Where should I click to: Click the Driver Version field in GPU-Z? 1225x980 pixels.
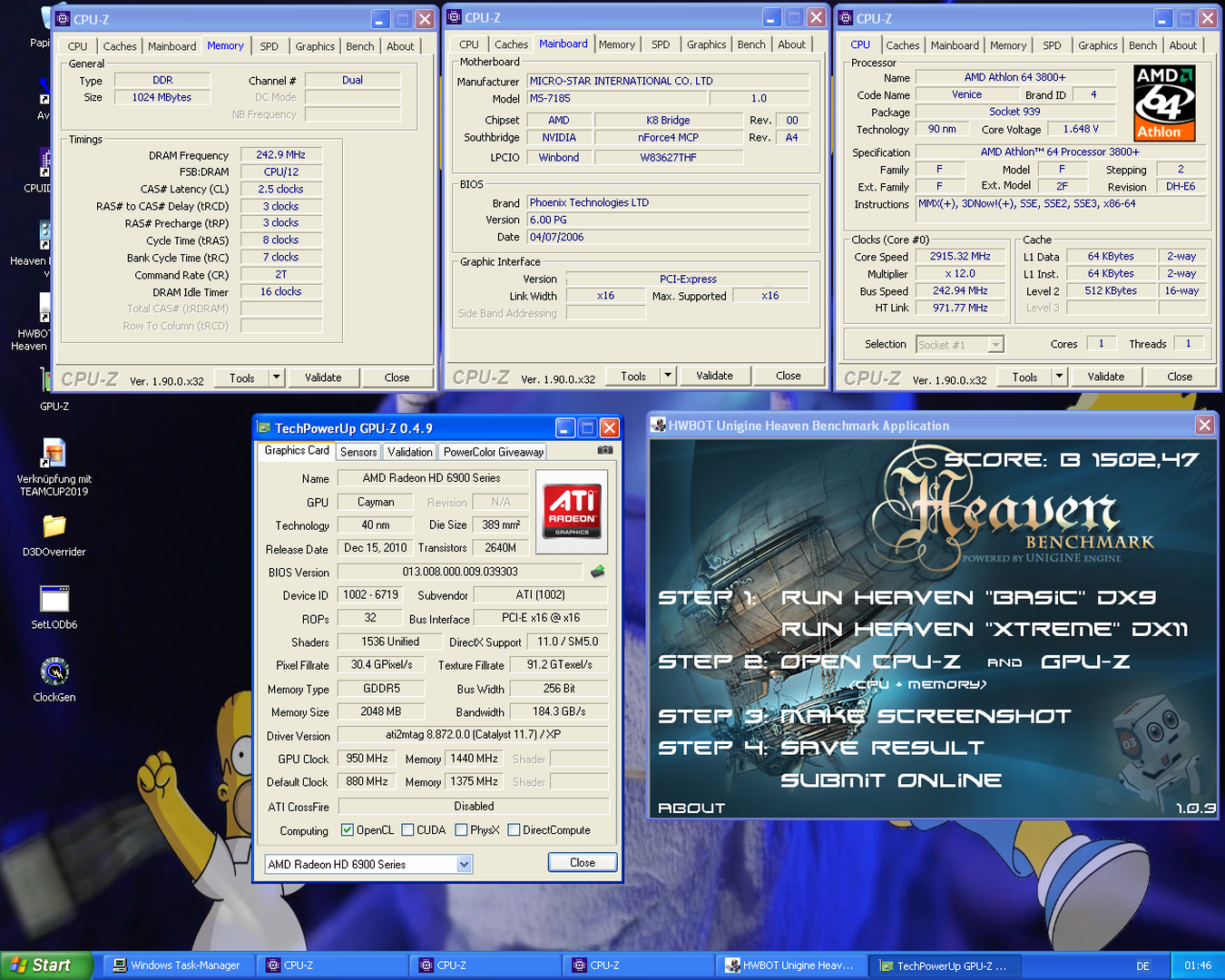pos(473,735)
